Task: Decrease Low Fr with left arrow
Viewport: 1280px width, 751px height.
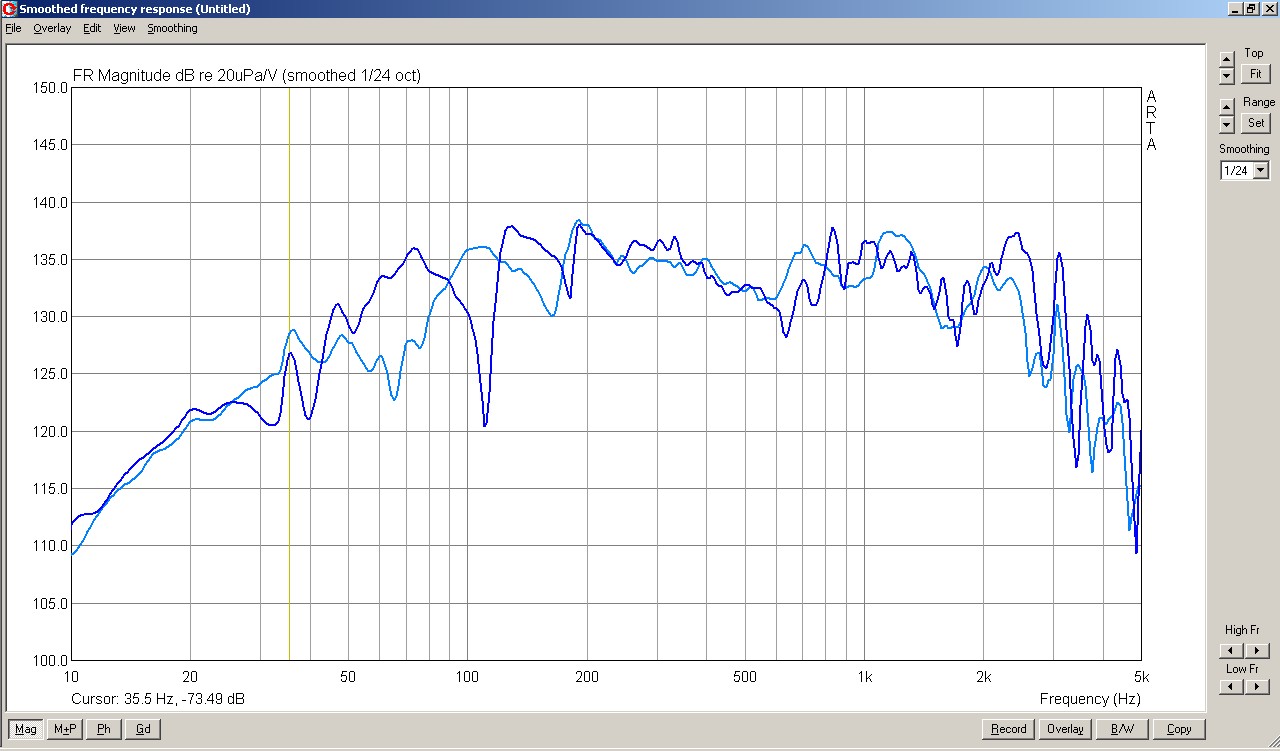Action: (1229, 687)
